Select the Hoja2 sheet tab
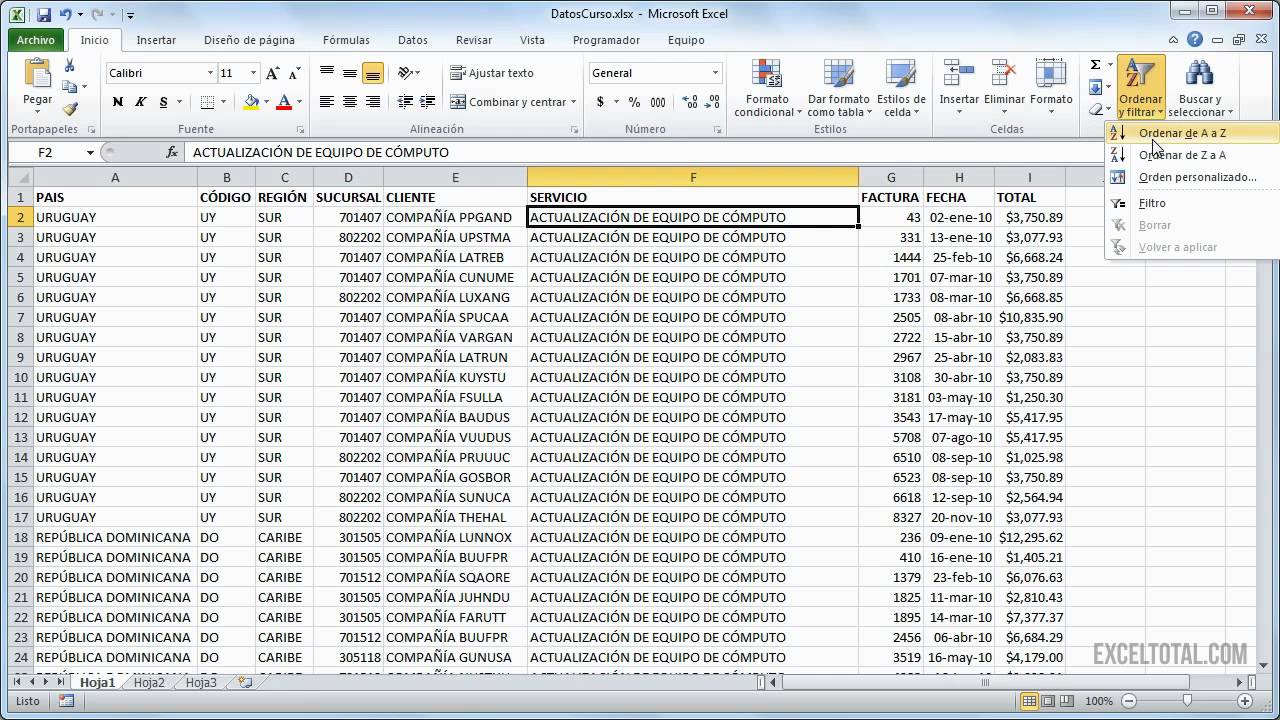Screen dimensions: 1280x720 148,682
